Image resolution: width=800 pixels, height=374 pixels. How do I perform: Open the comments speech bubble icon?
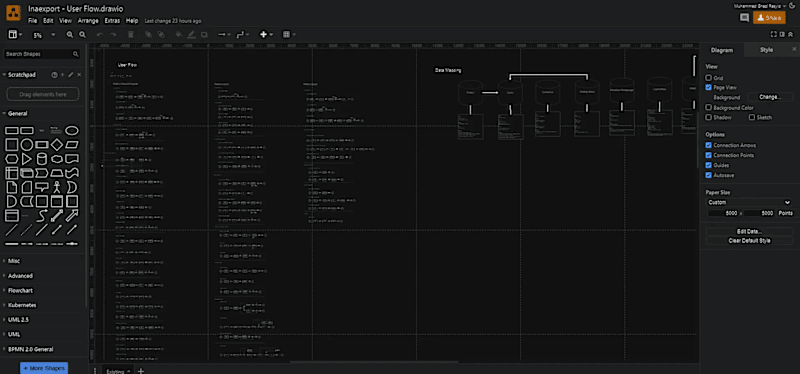pyautogui.click(x=744, y=18)
